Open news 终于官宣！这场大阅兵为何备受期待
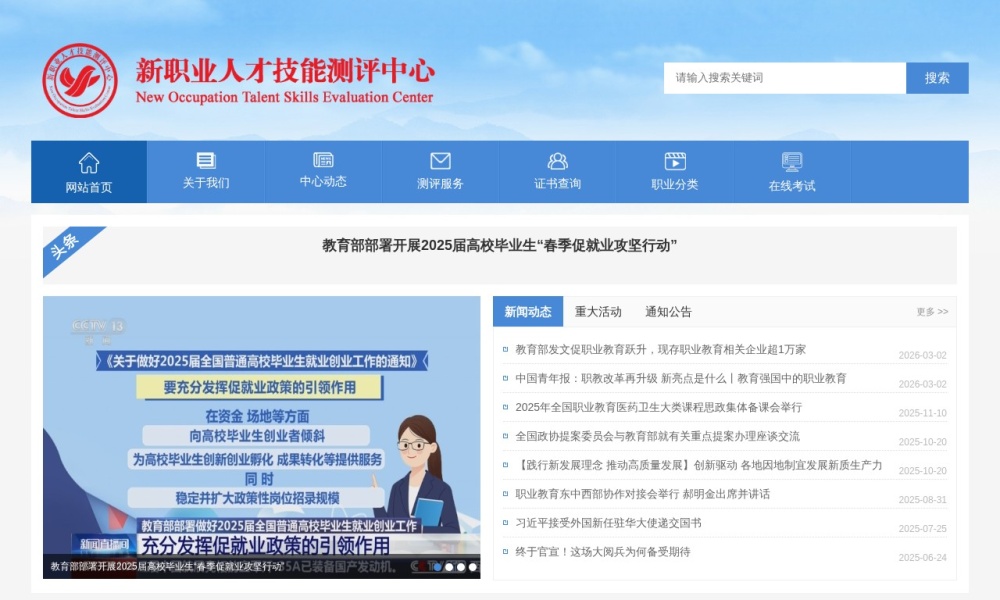 click(x=603, y=552)
